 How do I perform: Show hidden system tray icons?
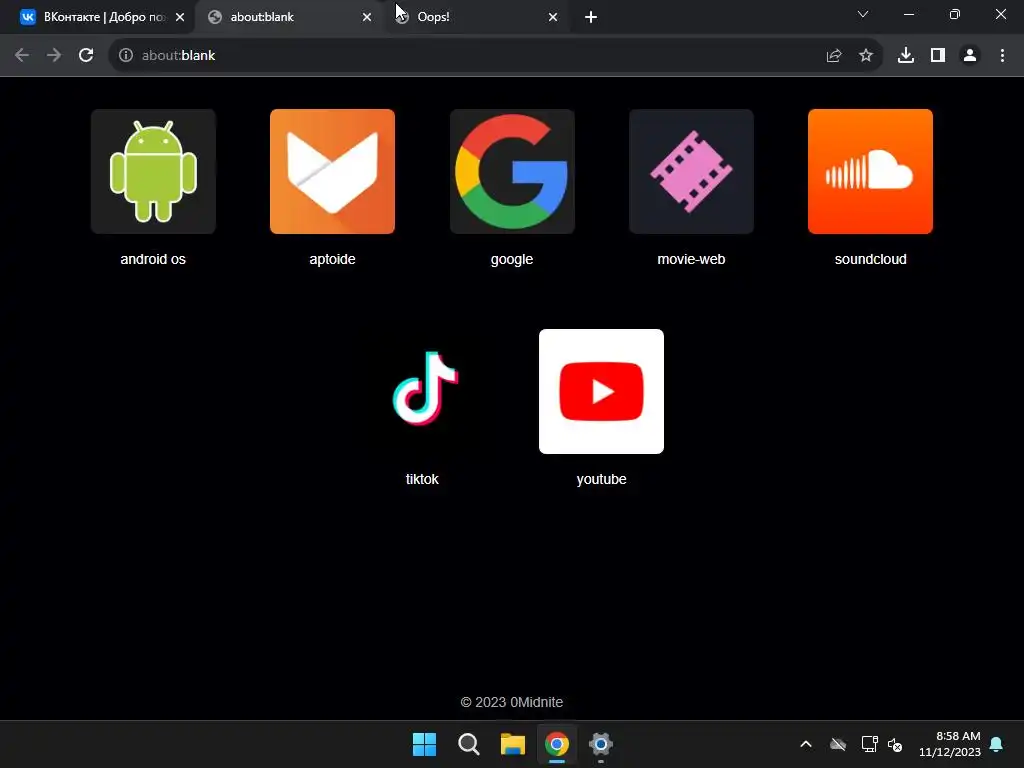click(x=806, y=744)
